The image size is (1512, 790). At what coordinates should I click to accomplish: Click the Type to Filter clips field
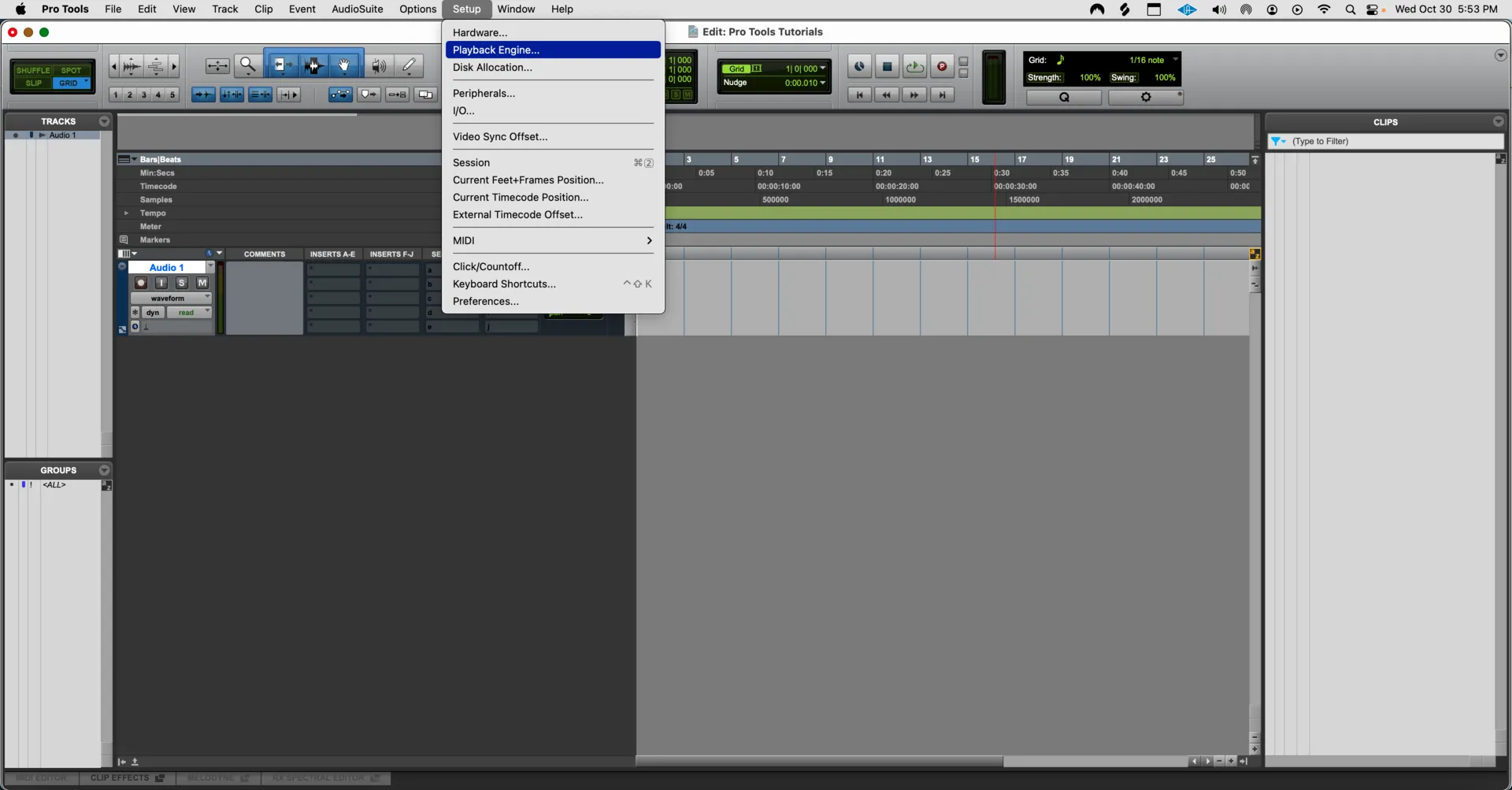click(1394, 142)
